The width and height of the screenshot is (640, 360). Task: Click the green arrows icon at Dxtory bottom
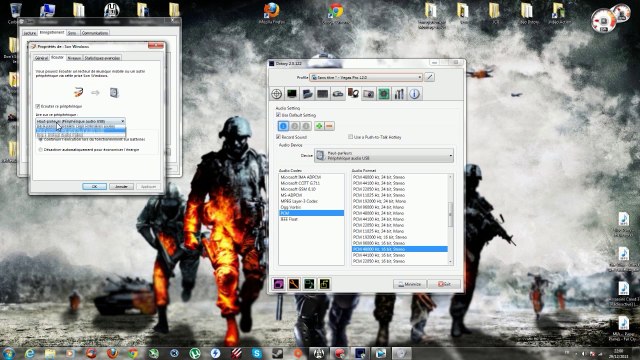(309, 284)
